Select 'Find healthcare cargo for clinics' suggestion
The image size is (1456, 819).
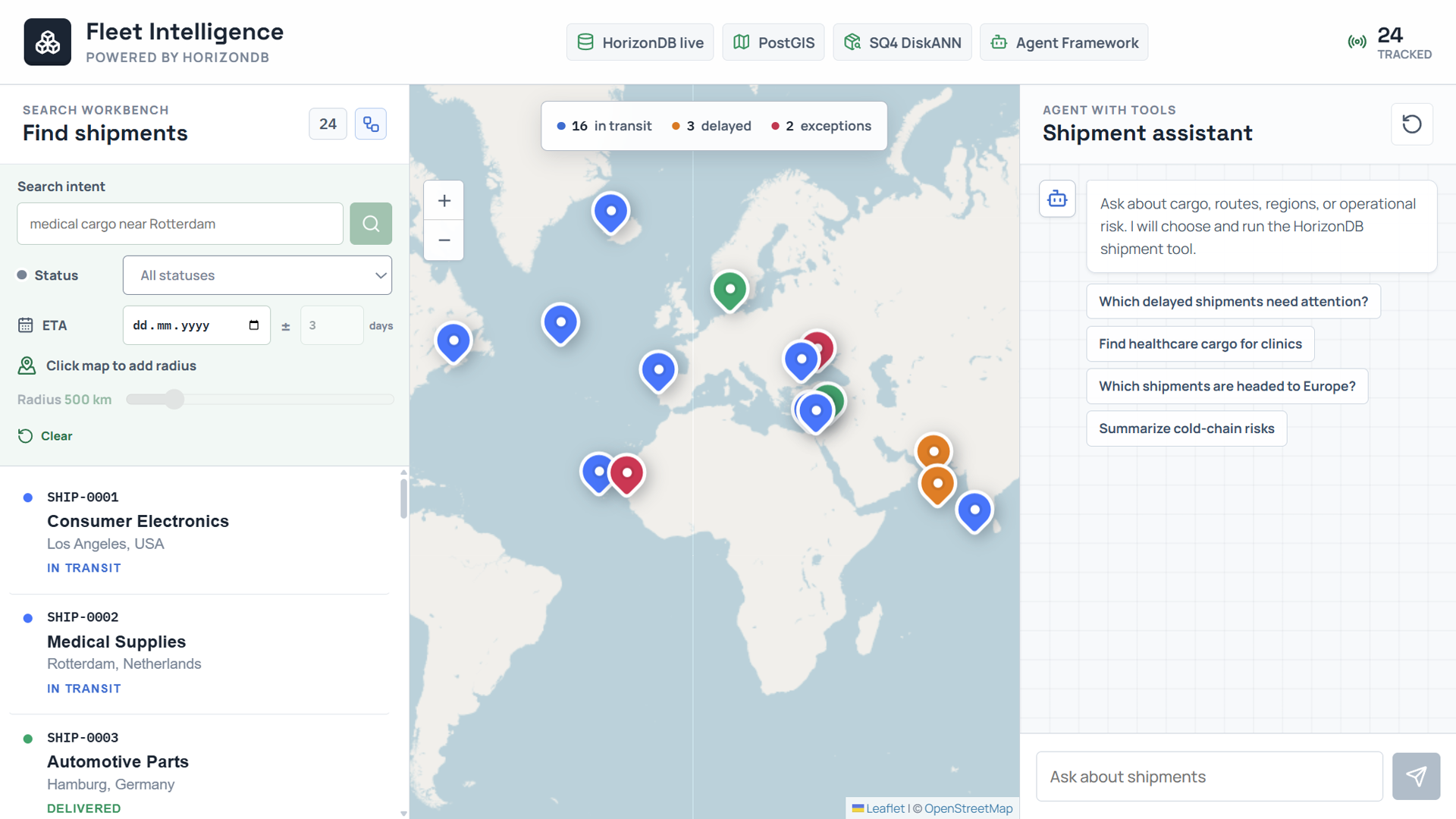click(1200, 344)
